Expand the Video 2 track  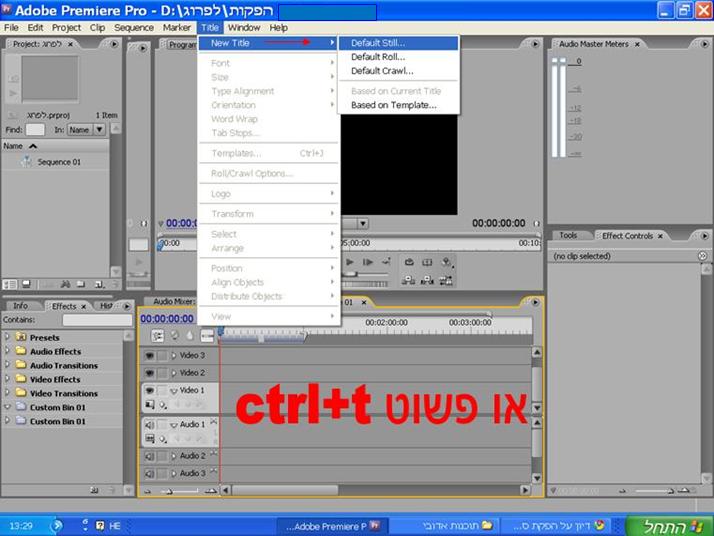pyautogui.click(x=173, y=373)
